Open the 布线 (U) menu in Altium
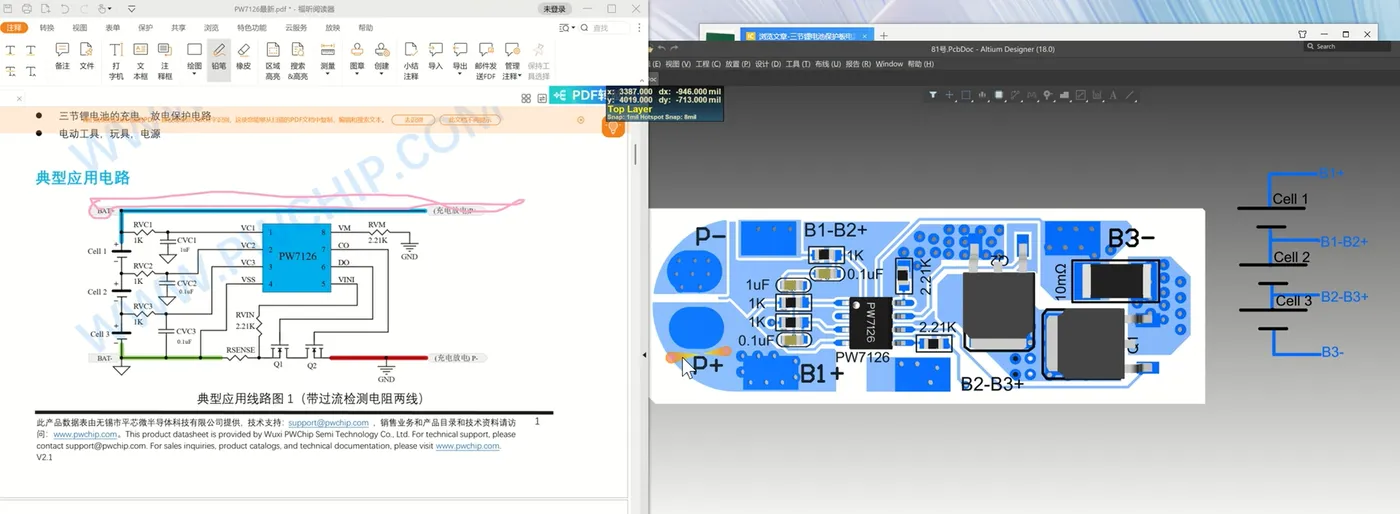Screen dimensions: 1400x514 point(827,64)
